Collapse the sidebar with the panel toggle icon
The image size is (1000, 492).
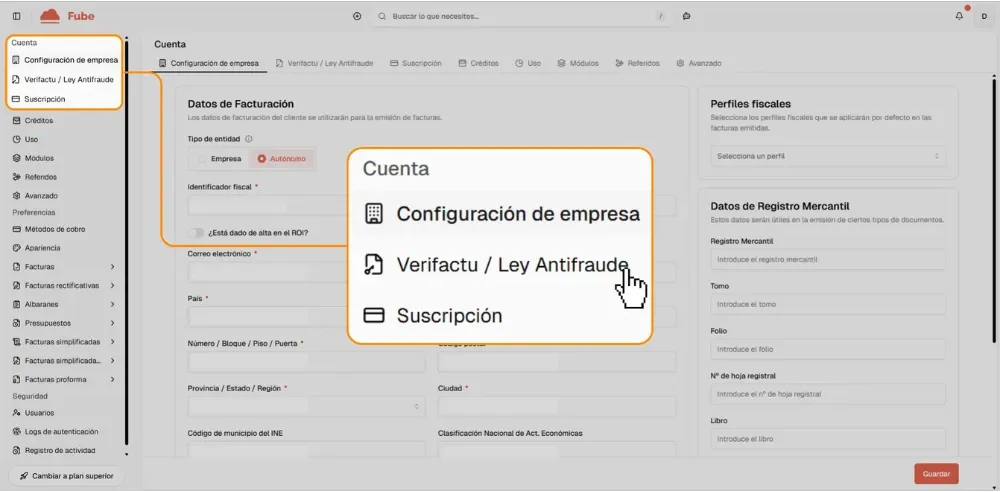(17, 16)
